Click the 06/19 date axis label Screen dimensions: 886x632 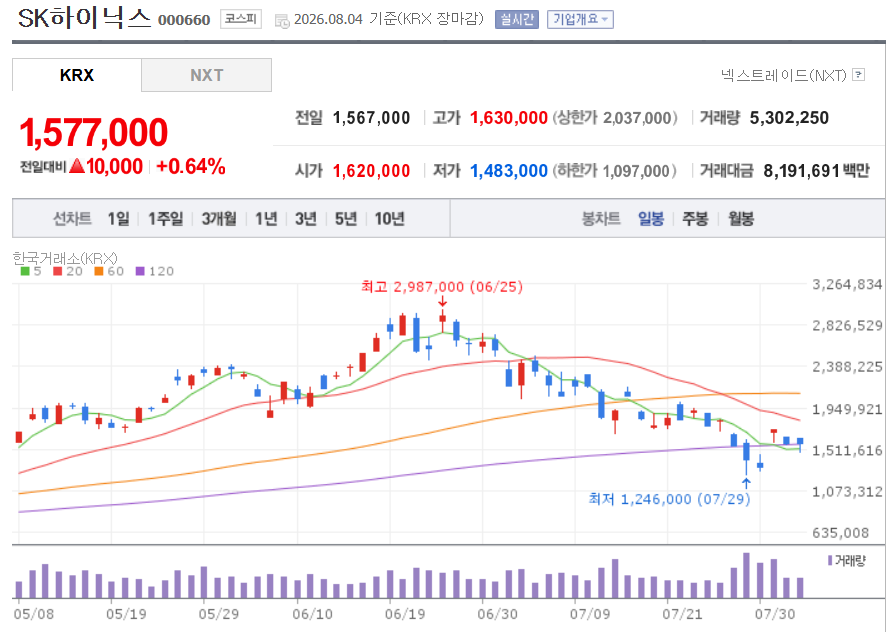[405, 614]
